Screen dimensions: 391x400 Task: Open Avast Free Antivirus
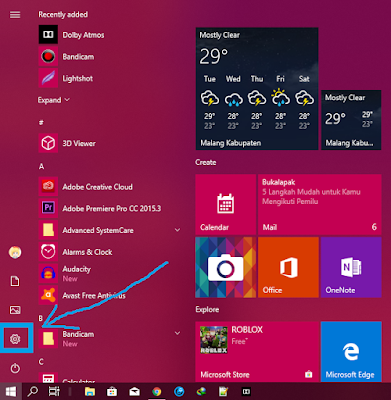(x=82, y=295)
